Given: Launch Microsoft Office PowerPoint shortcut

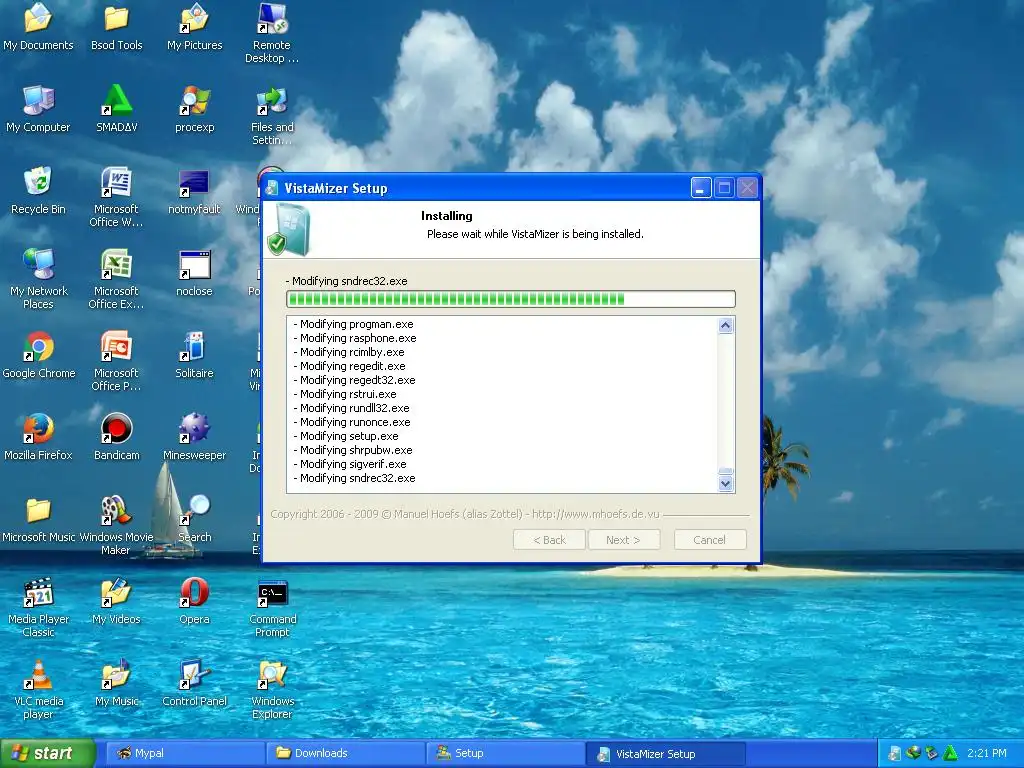Looking at the screenshot, I should pos(116,361).
